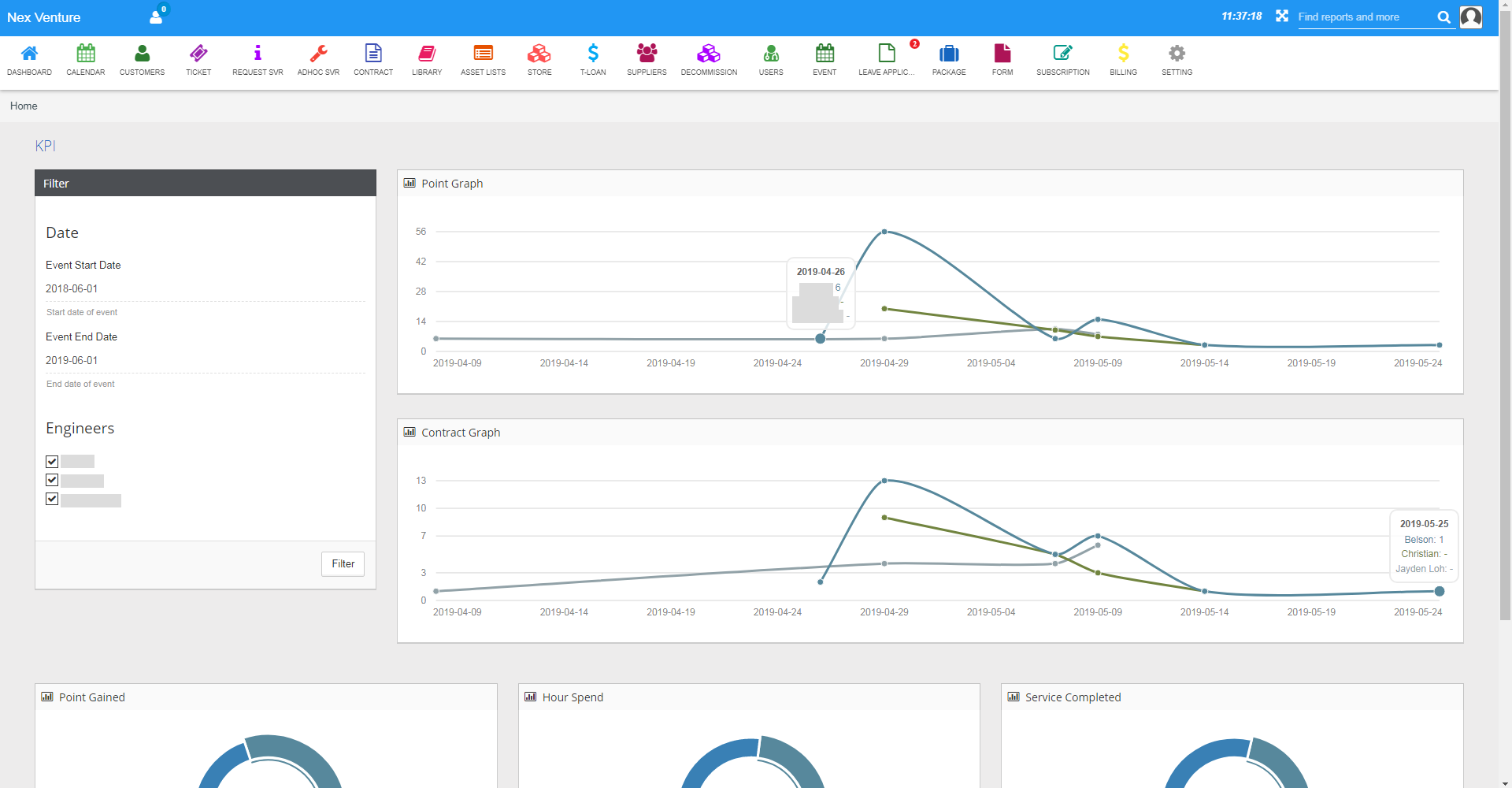Viewport: 1512px width, 788px height.
Task: Open the Event End Date picker
Action: point(205,361)
